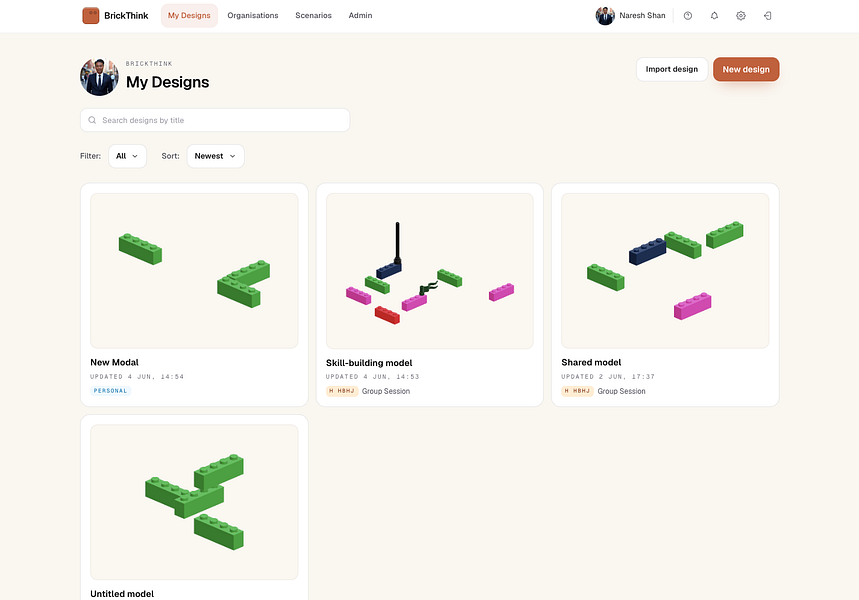
Task: Click Group Session label under Skill-building model
Action: 386,391
